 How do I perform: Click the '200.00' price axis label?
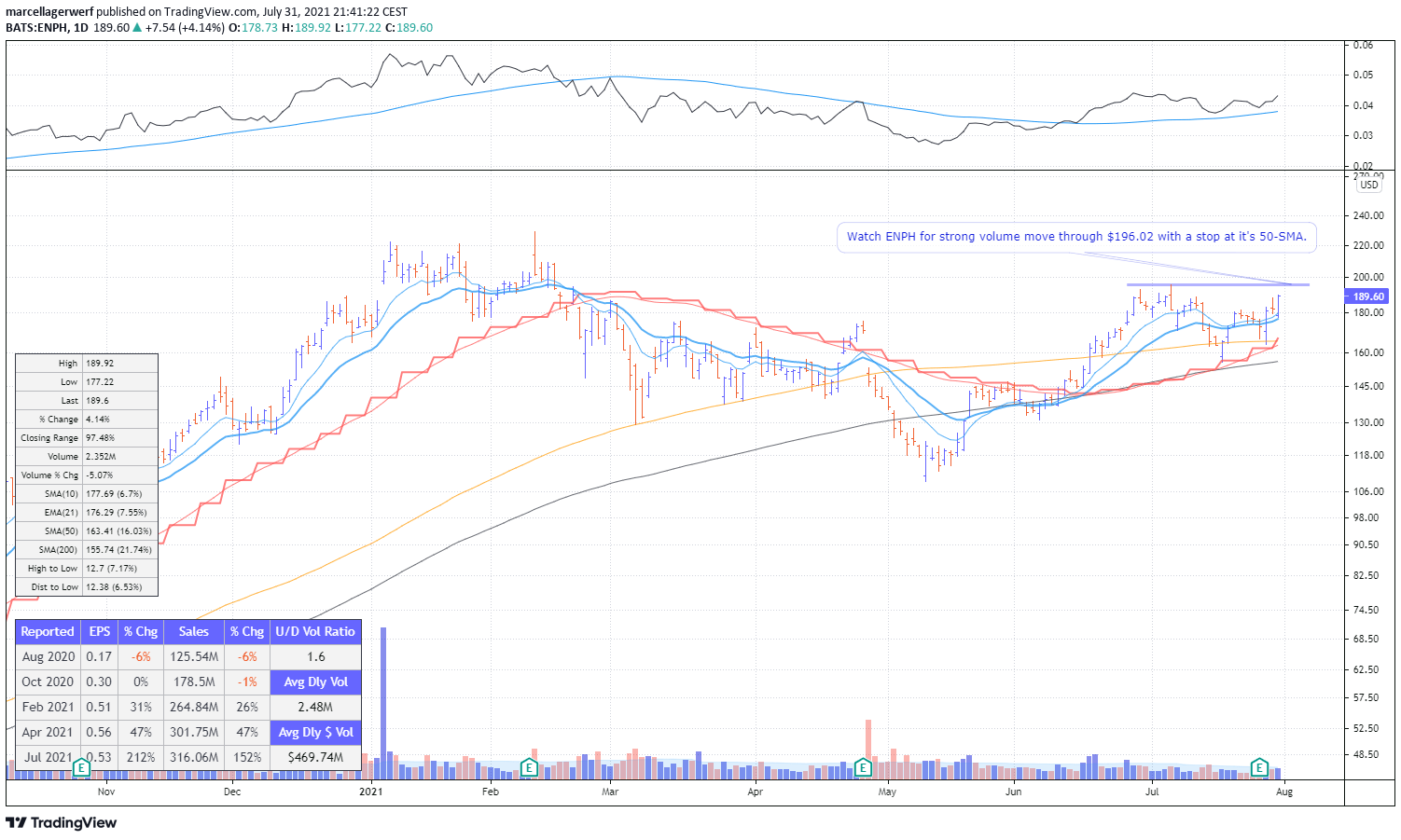pyautogui.click(x=1368, y=278)
